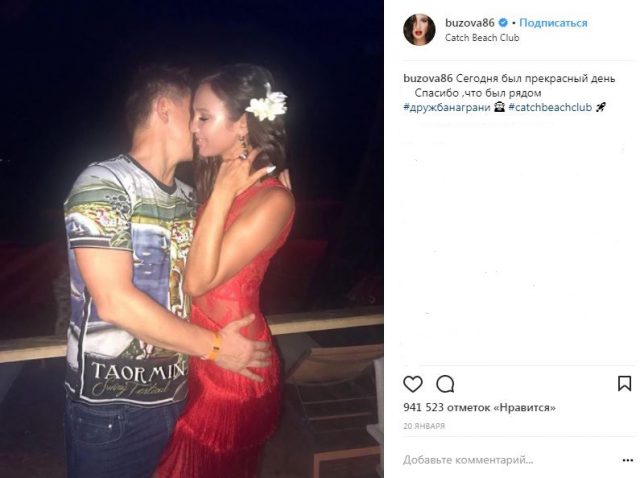Save post with bookmark icon
The image size is (640, 478).
[624, 384]
